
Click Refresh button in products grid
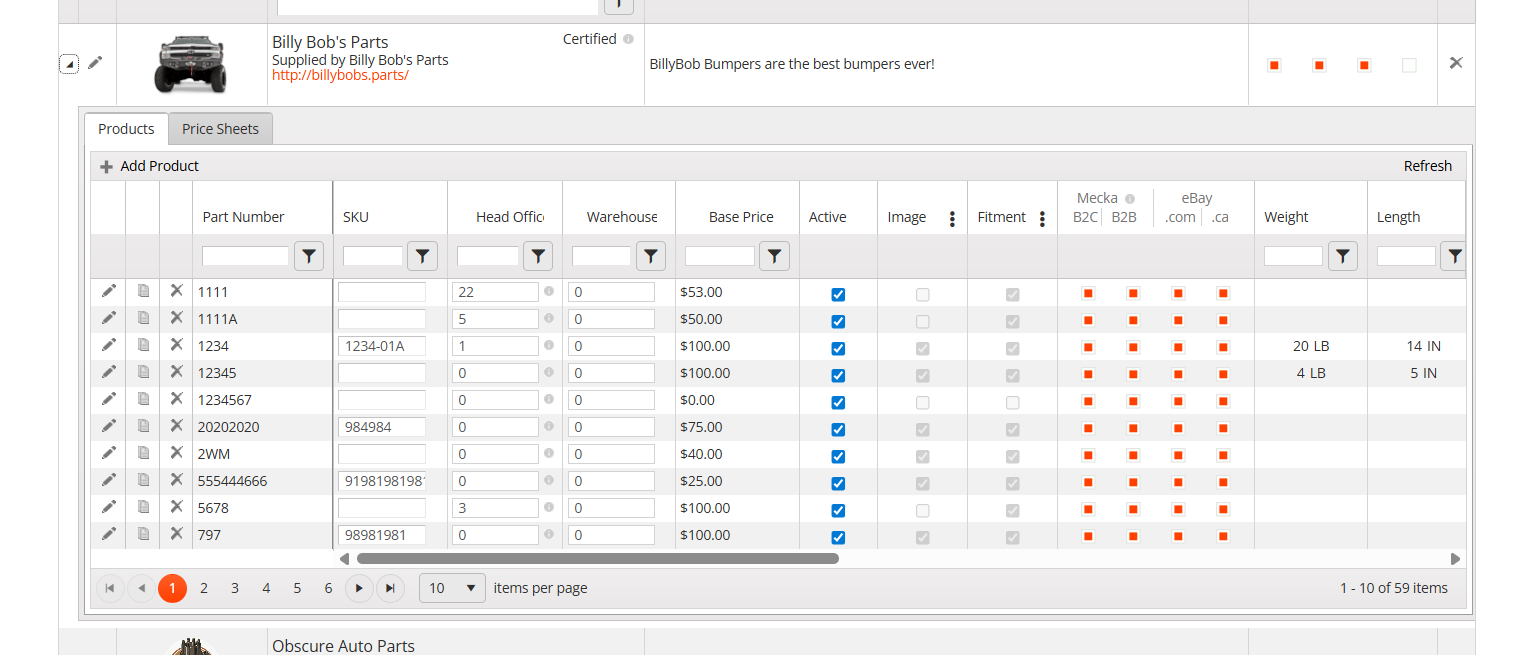click(x=1427, y=166)
